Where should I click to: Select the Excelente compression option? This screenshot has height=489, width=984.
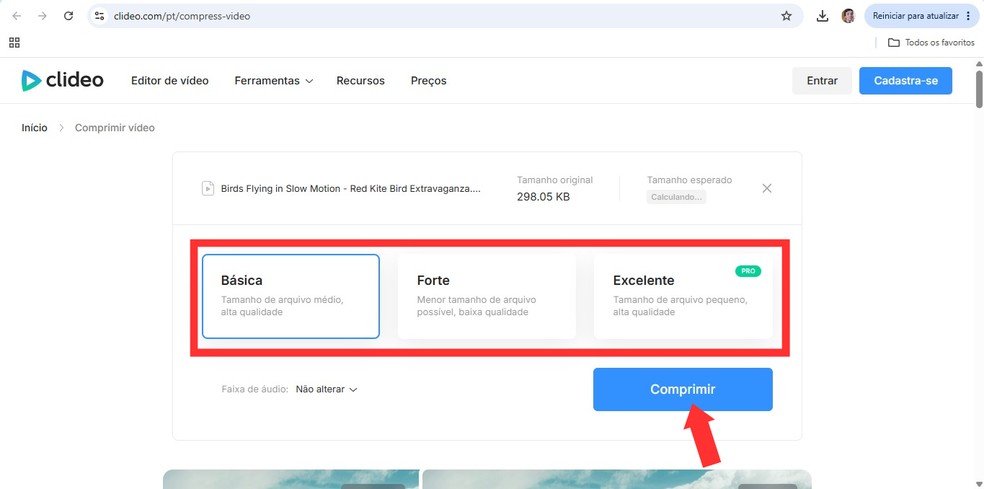click(683, 296)
